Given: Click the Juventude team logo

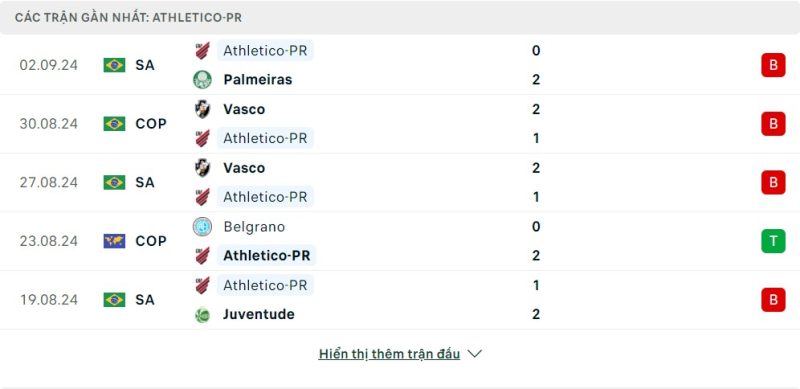Looking at the screenshot, I should tap(203, 315).
